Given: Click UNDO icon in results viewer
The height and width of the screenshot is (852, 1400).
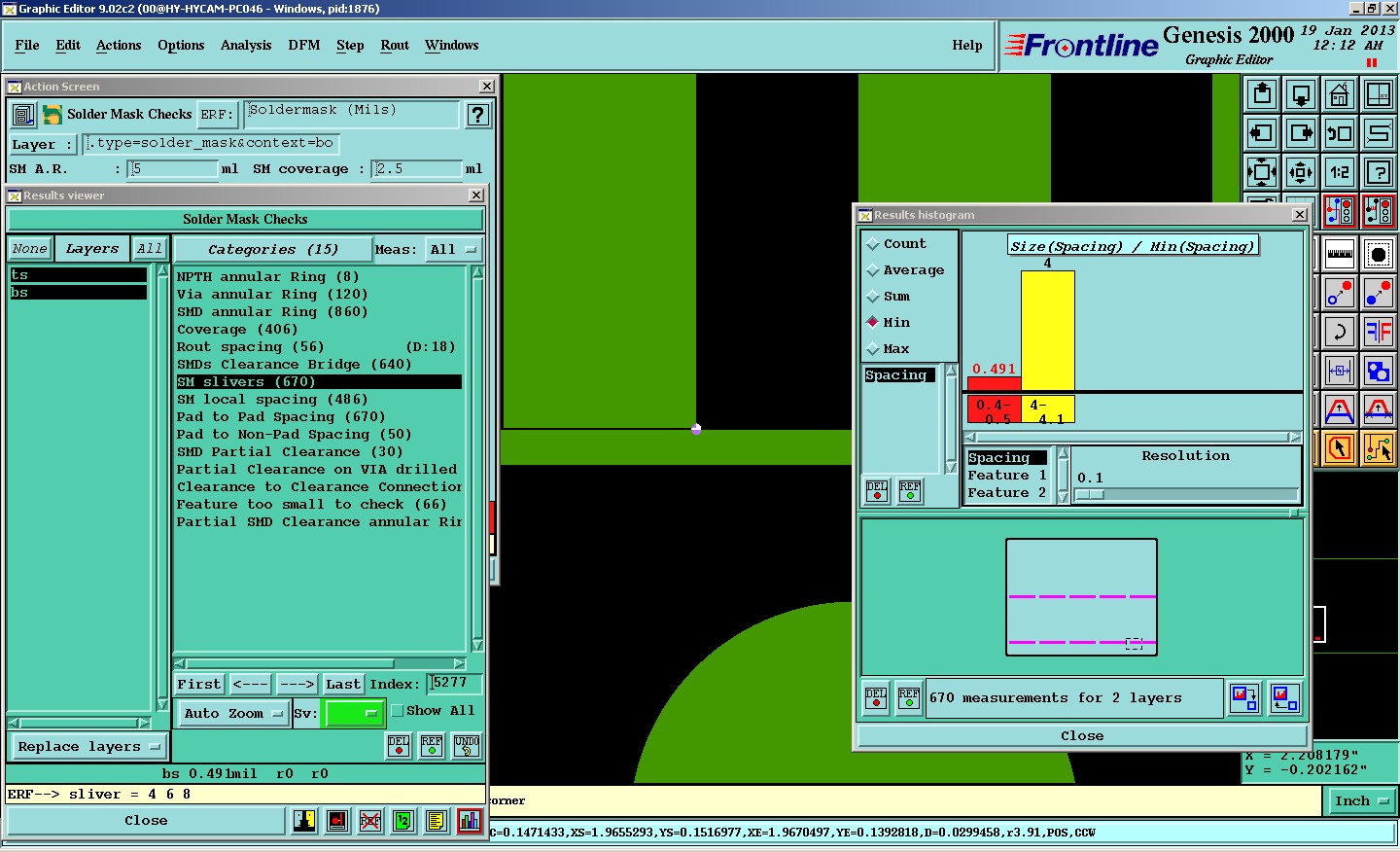Looking at the screenshot, I should 467,746.
